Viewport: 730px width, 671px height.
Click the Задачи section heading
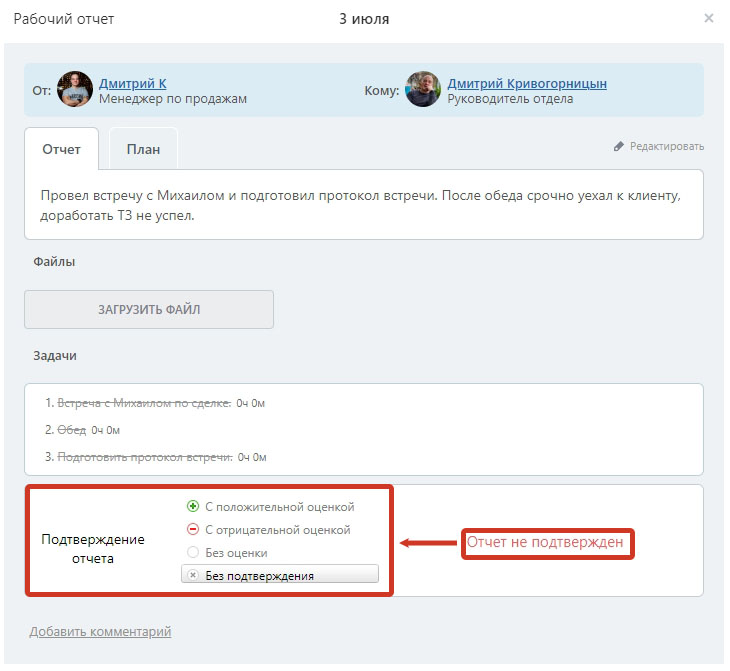click(x=55, y=356)
